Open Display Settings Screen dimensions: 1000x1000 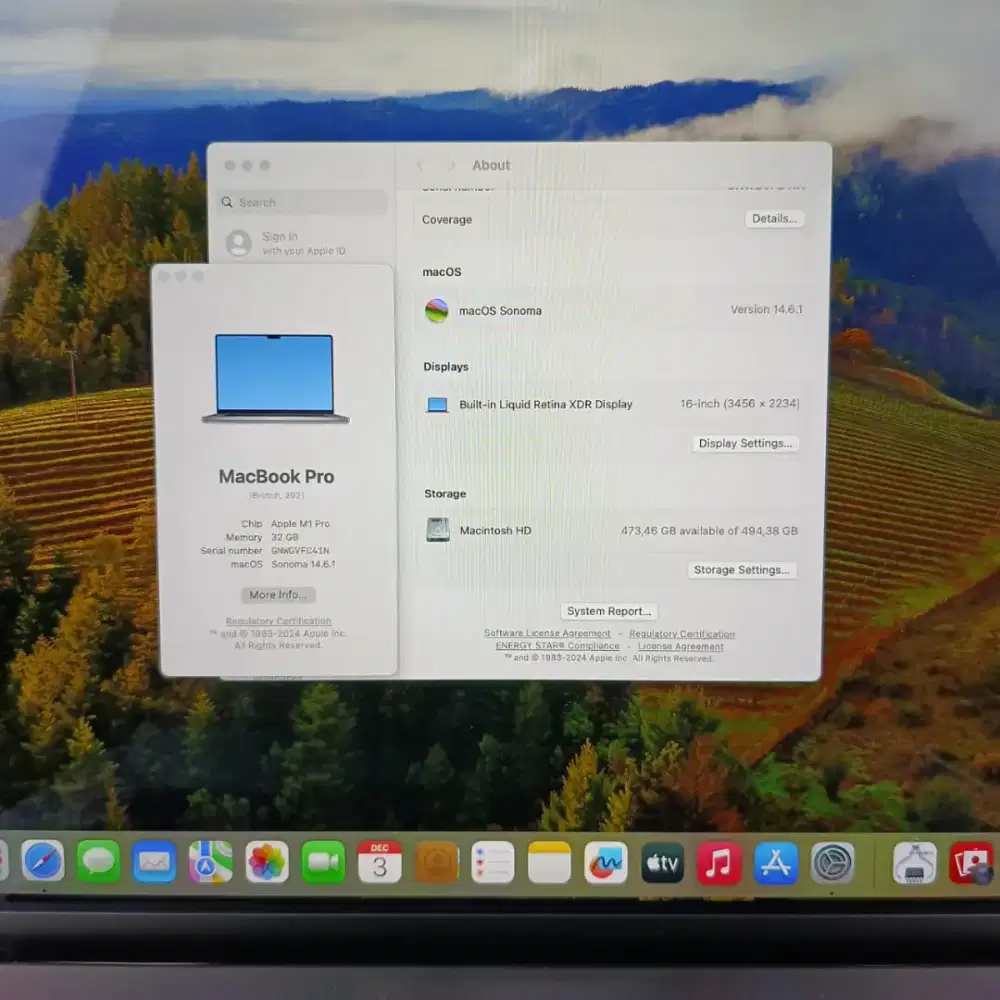[x=745, y=443]
